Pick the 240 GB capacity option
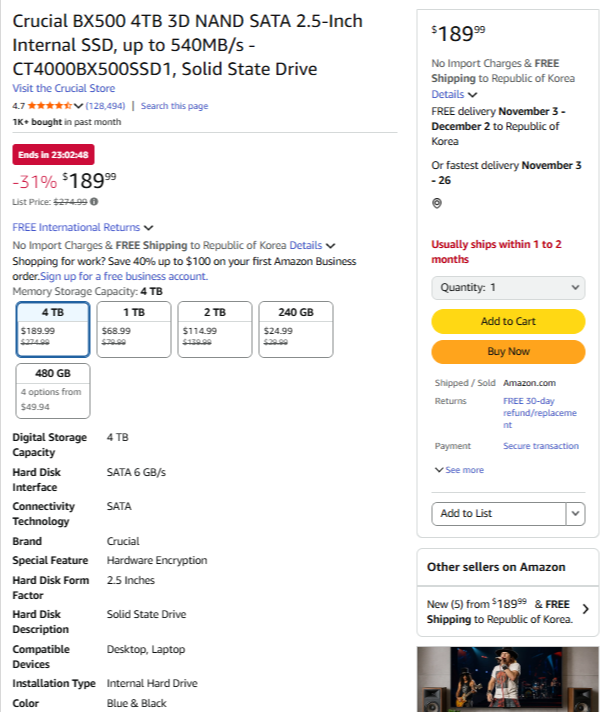This screenshot has height=712, width=608. (x=295, y=328)
